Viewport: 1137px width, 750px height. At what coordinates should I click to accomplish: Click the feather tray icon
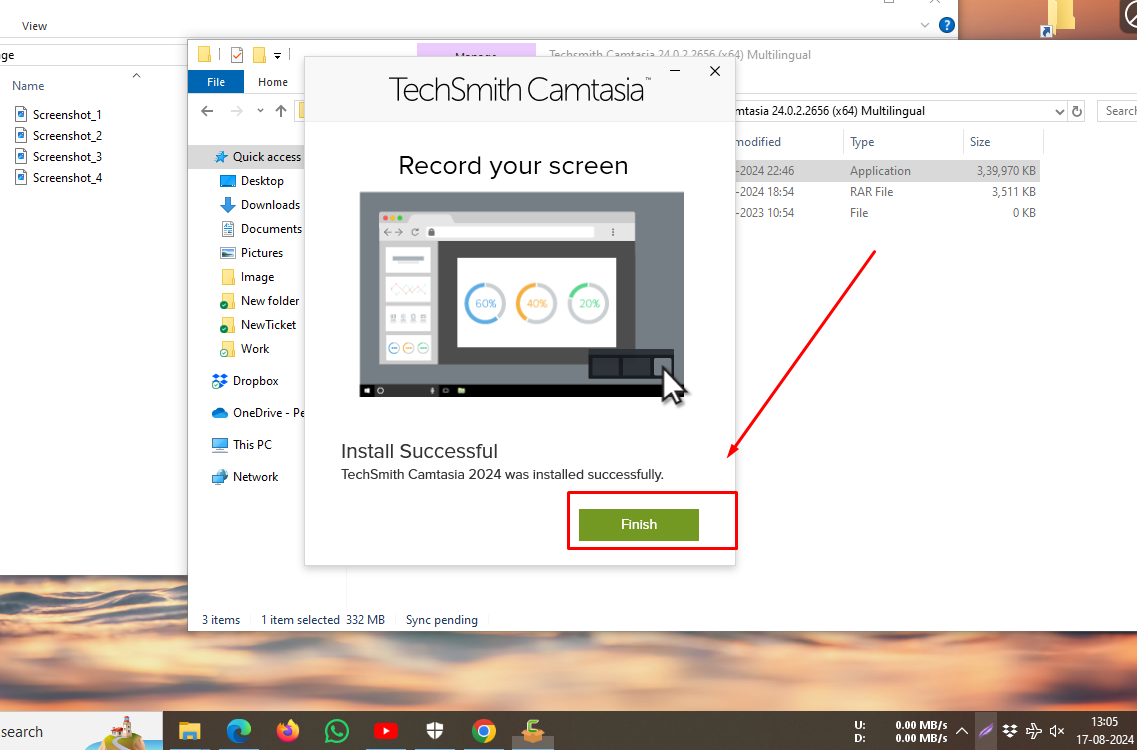985,731
